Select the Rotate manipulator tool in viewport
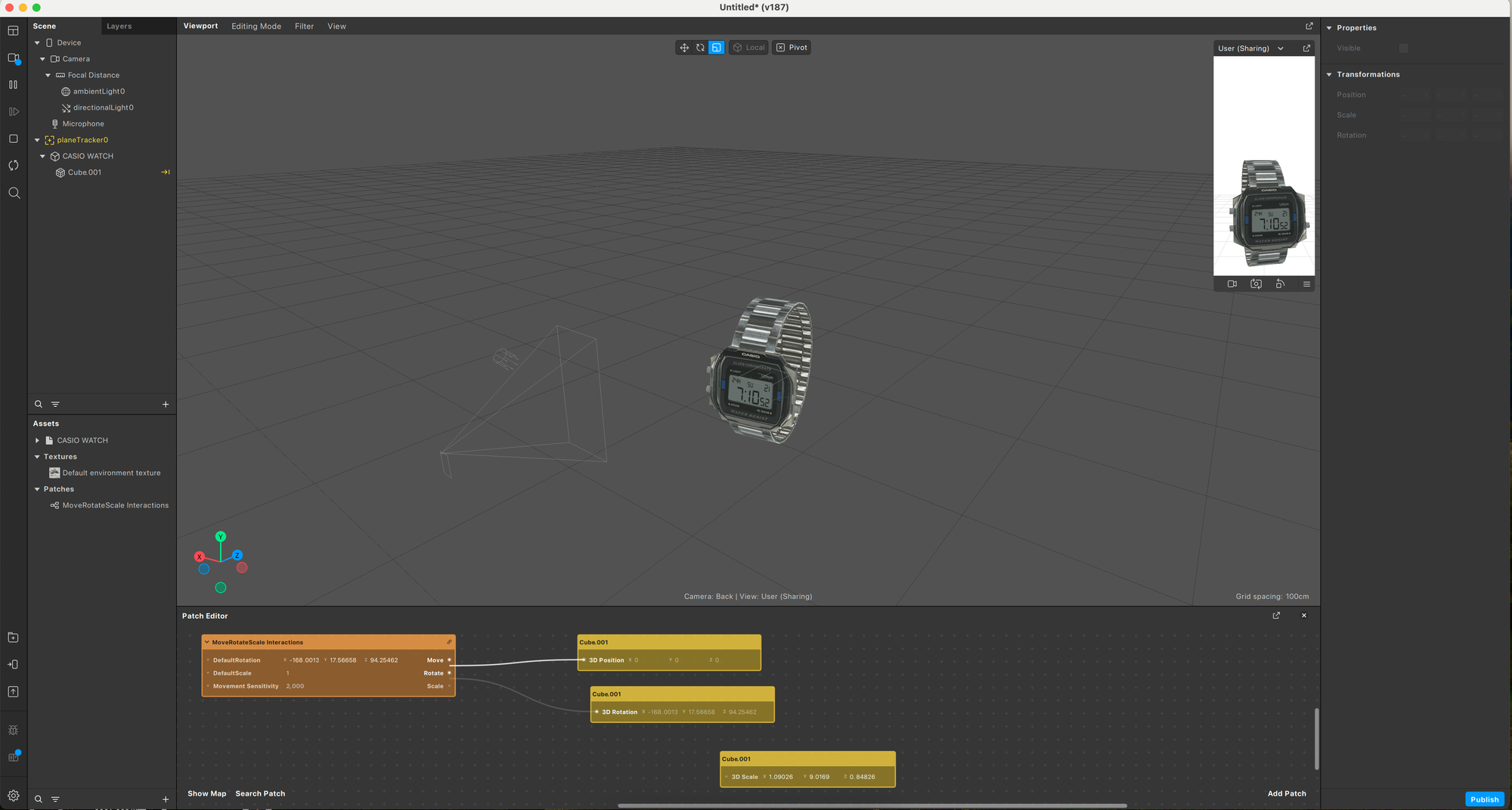1512x810 pixels. (x=700, y=48)
